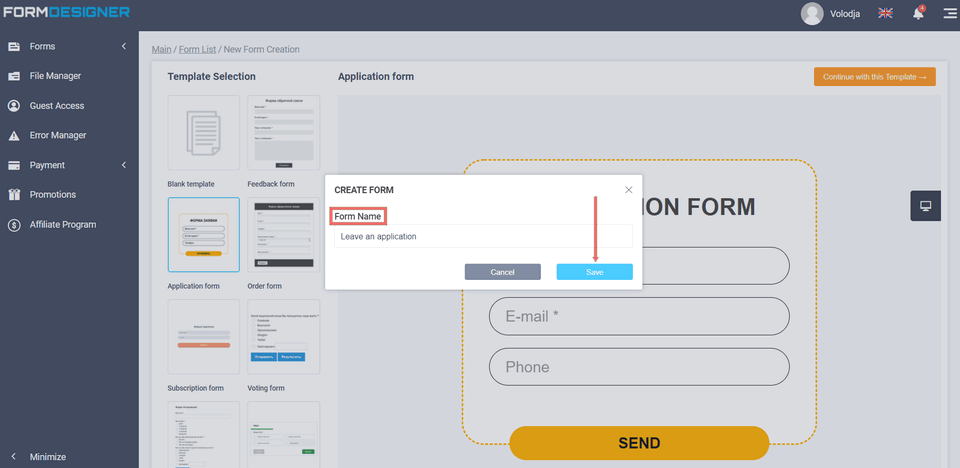Click the Cancel button in dialog
The width and height of the screenshot is (960, 468).
[503, 272]
